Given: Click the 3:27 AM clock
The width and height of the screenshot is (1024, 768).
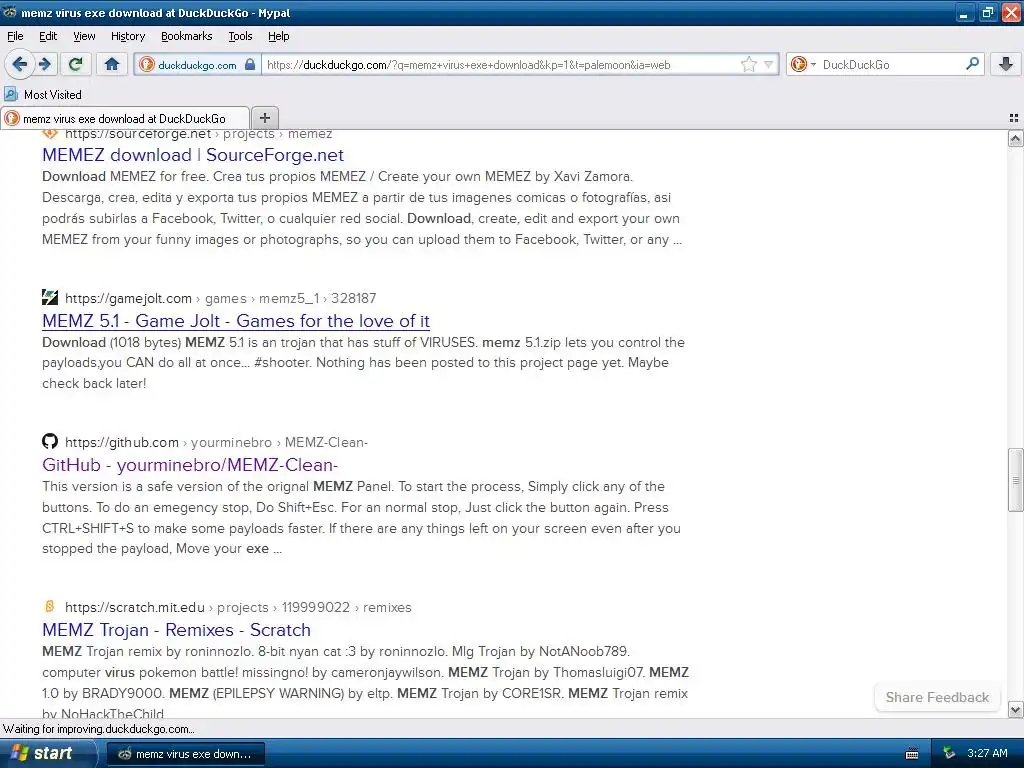Looking at the screenshot, I should tap(987, 754).
